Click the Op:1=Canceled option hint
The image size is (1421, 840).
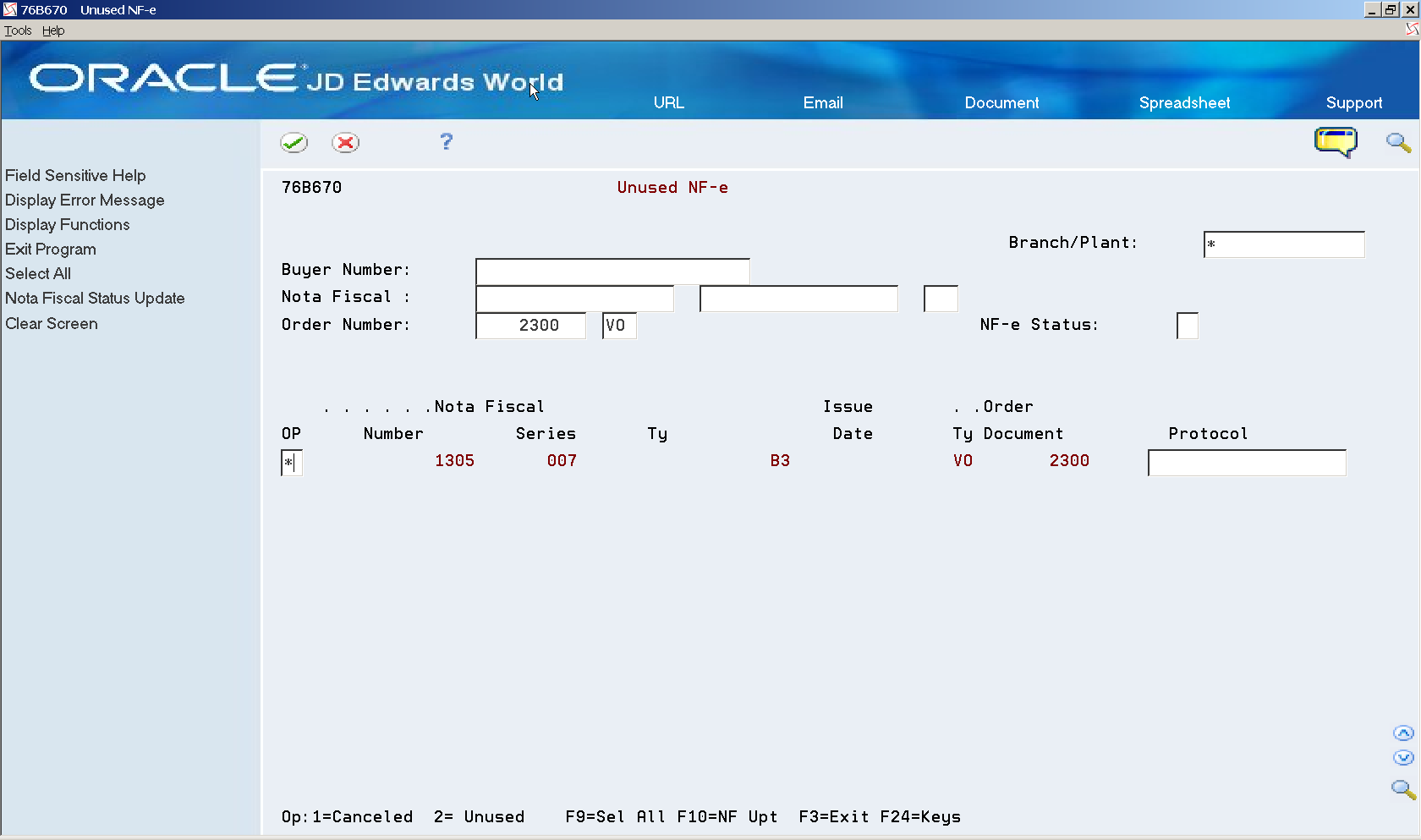(x=347, y=816)
